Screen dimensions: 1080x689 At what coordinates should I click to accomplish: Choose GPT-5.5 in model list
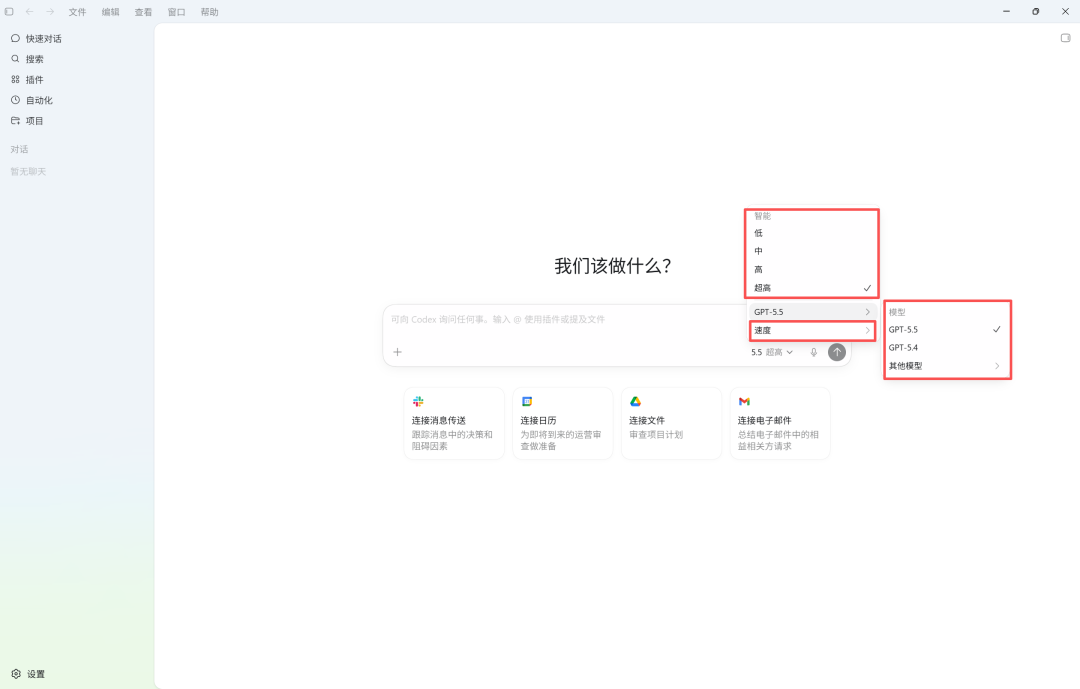tap(944, 330)
